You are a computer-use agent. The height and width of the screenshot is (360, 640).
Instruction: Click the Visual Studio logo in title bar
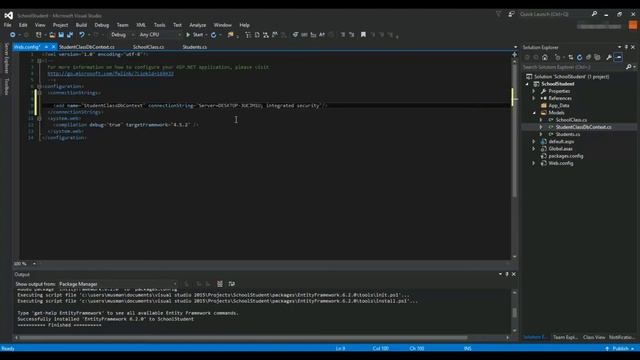point(9,16)
